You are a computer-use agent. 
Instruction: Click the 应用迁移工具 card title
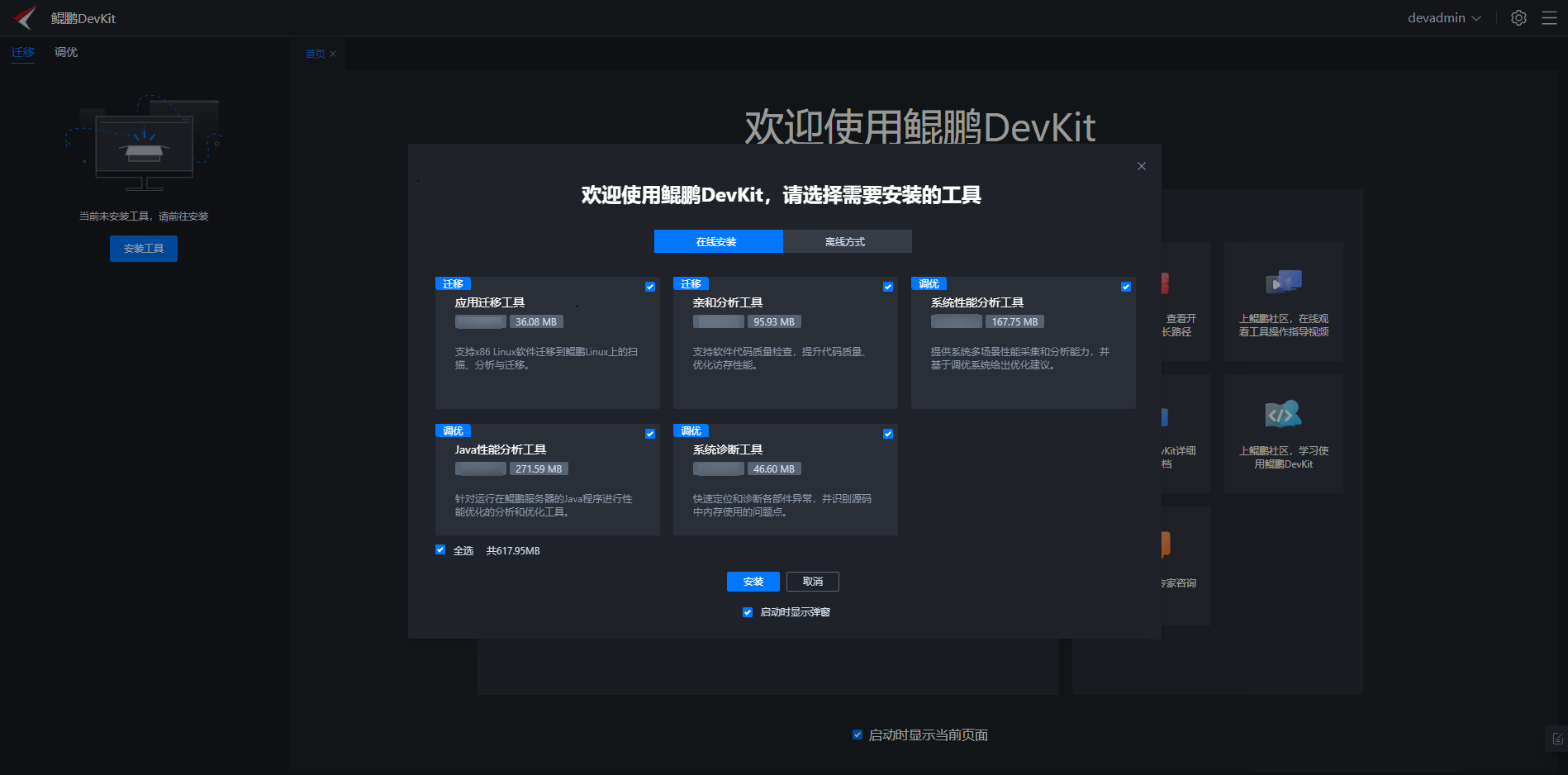490,302
